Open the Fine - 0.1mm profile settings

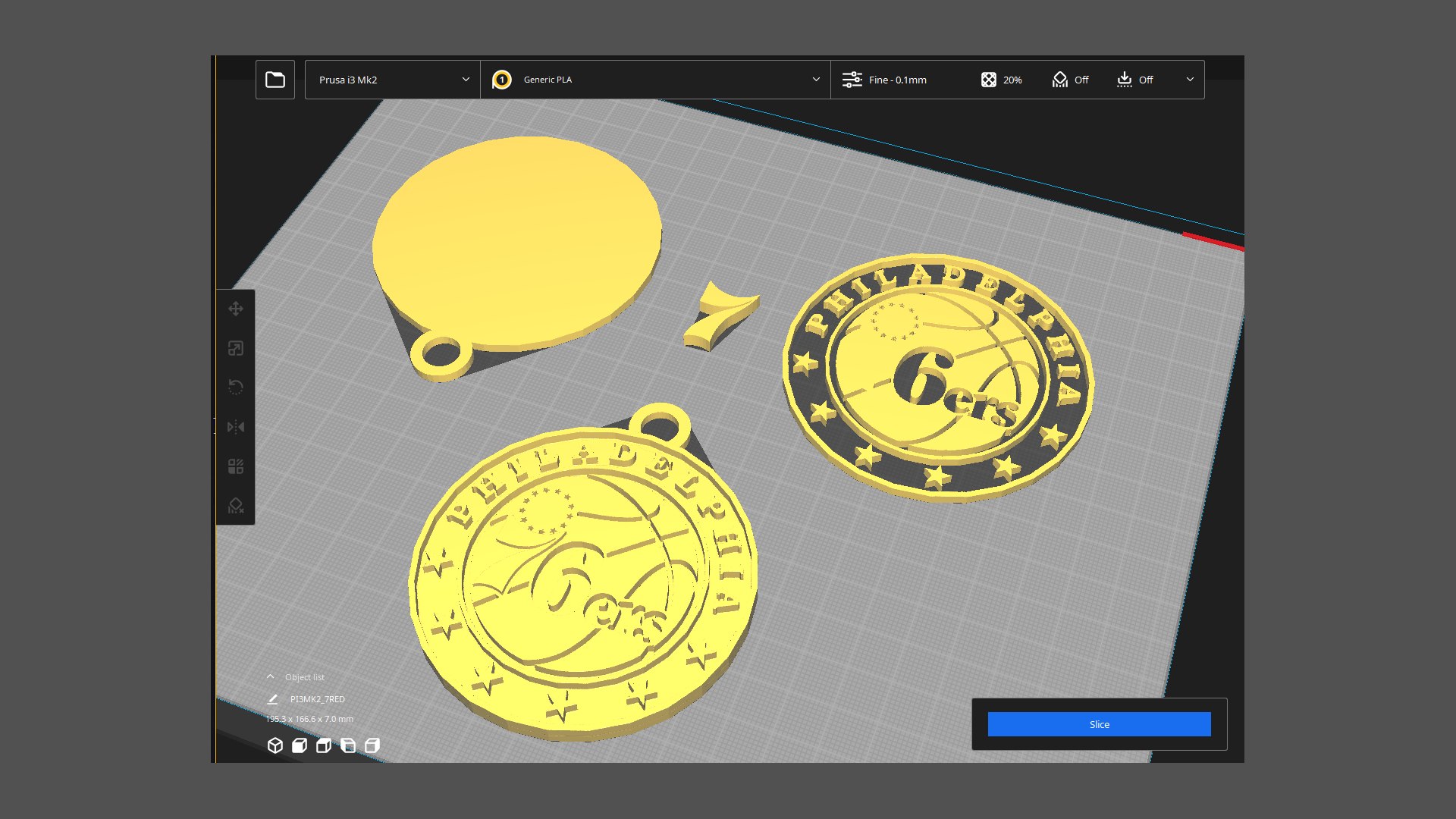coord(897,80)
